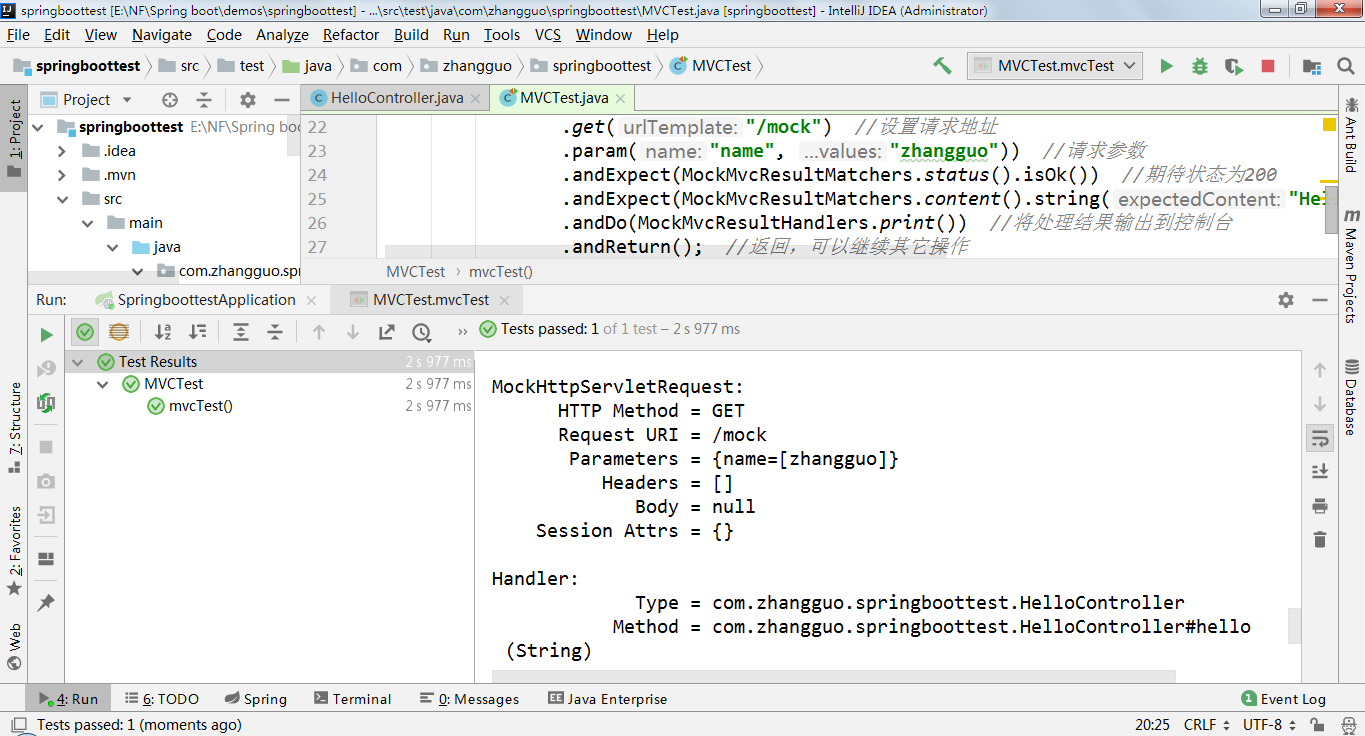Collapse all in Project panel
This screenshot has height=736, width=1365.
(204, 100)
